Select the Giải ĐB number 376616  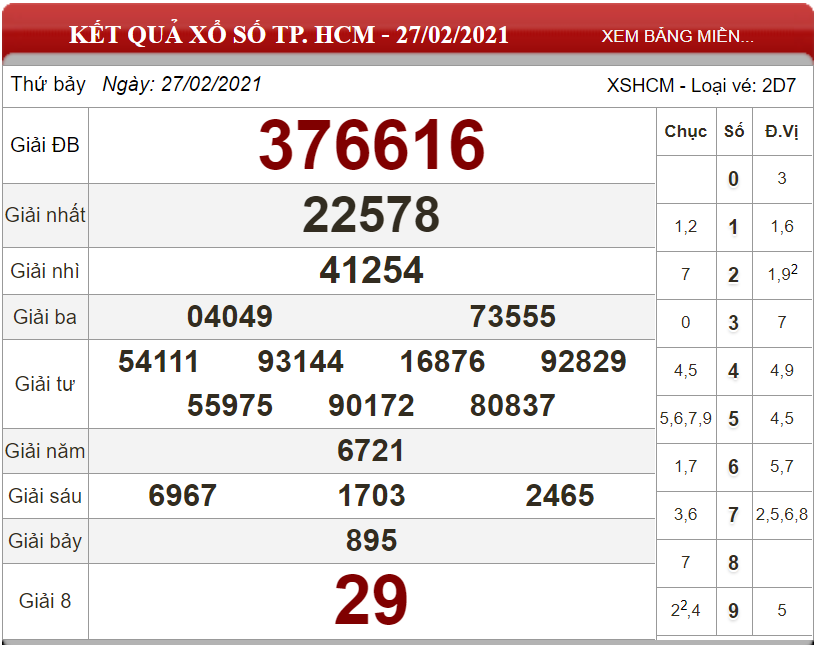coord(372,145)
